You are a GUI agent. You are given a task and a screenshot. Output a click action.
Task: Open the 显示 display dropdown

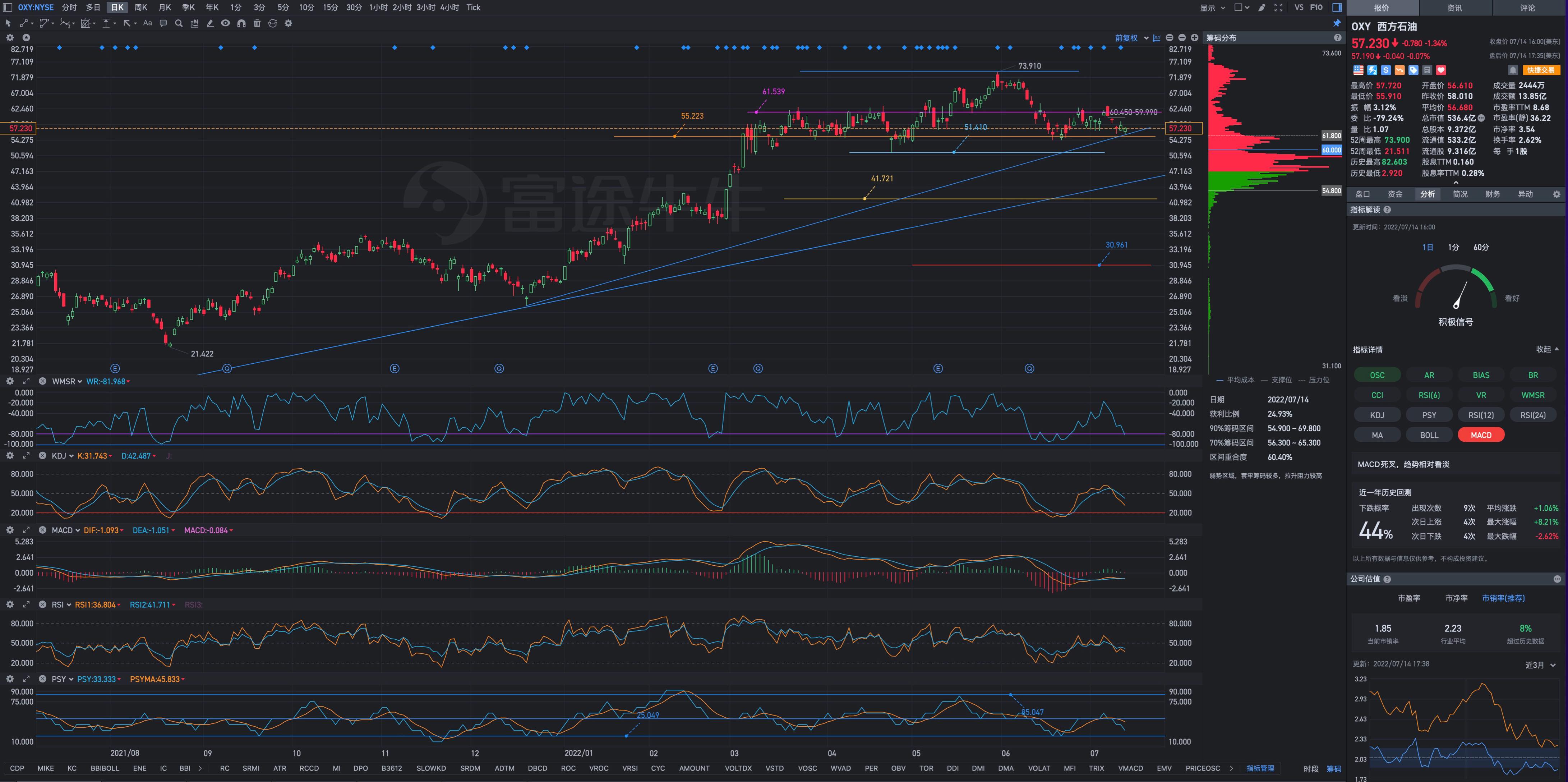tap(1212, 7)
